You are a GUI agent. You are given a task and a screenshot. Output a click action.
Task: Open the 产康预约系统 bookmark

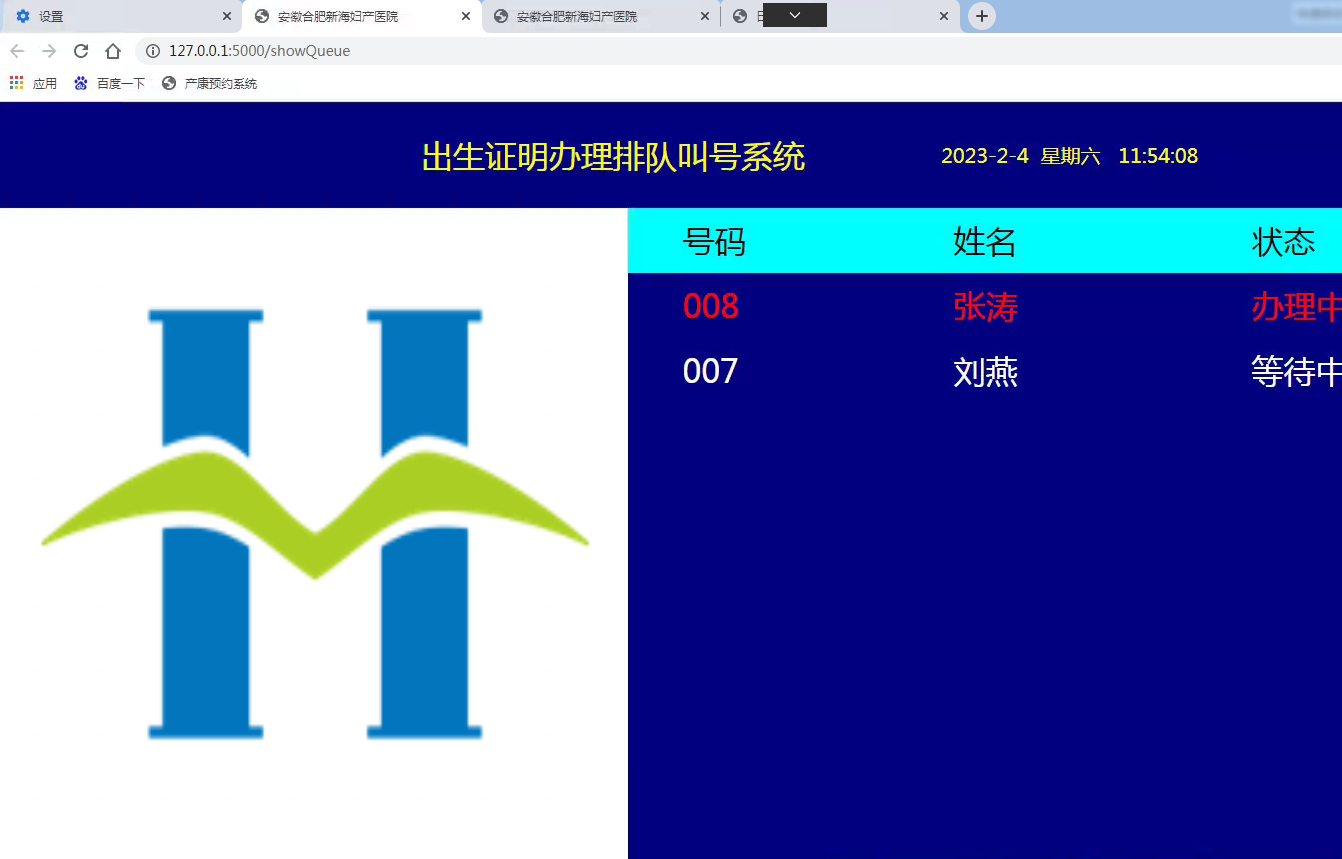pos(210,84)
